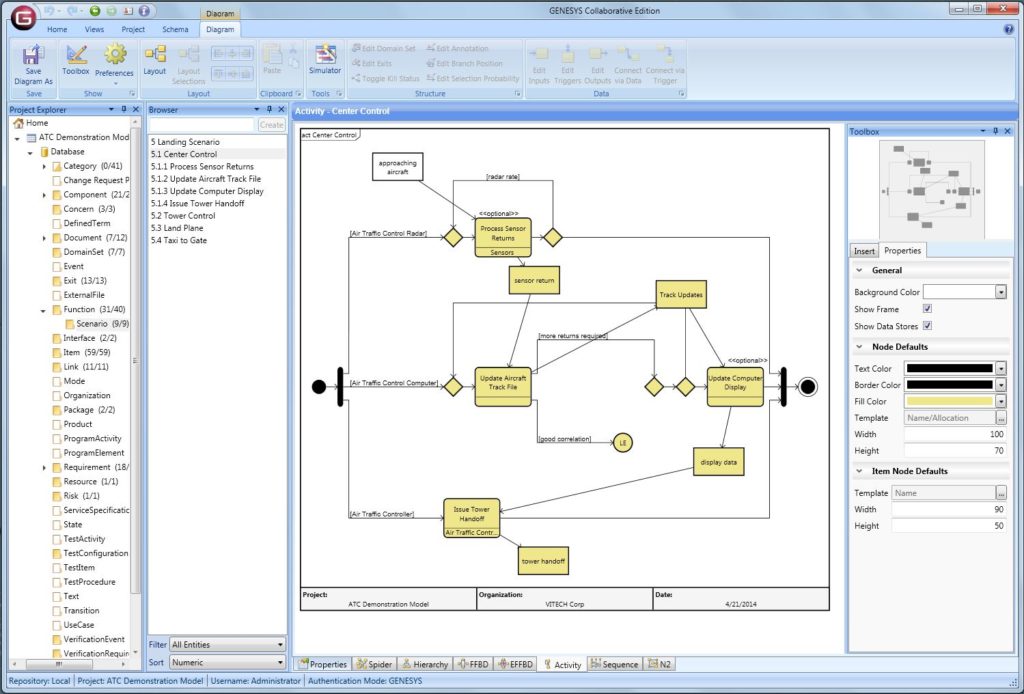The image size is (1024, 694).
Task: Toggle auto-hide pin on Project Explorer panel
Action: (x=122, y=110)
